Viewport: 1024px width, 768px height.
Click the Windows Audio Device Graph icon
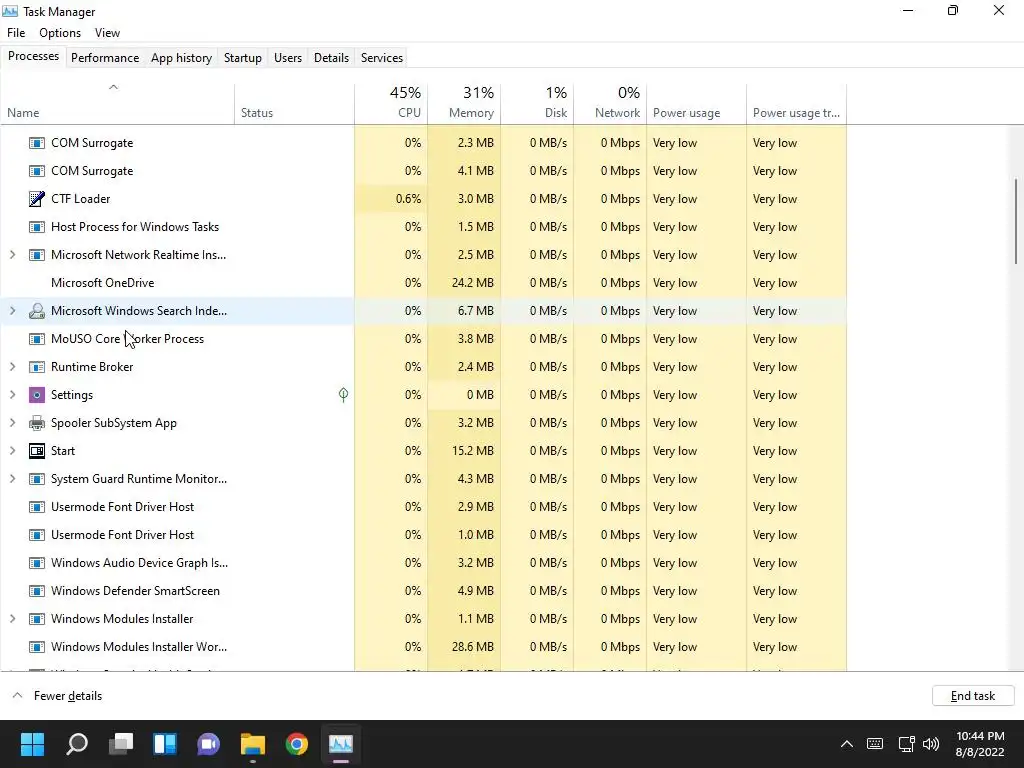point(37,562)
